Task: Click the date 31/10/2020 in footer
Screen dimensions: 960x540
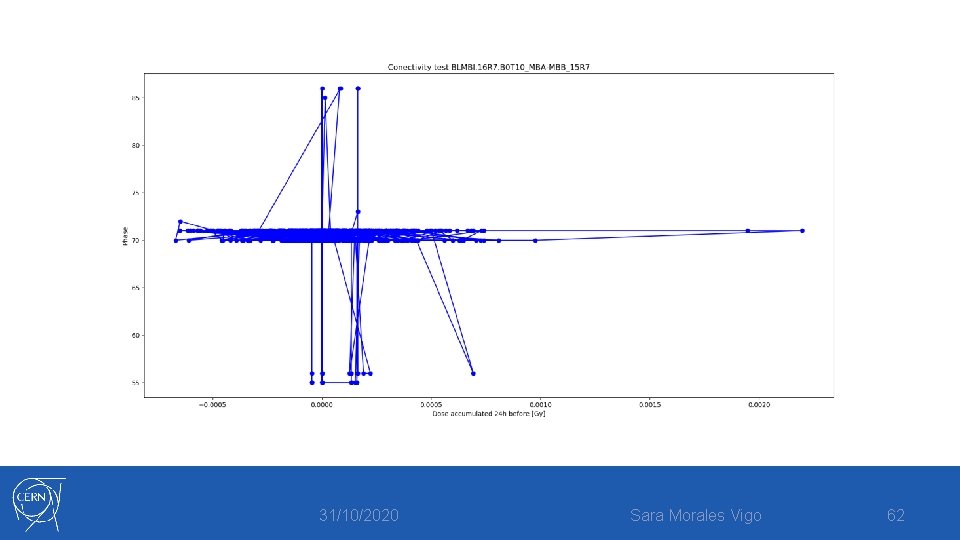Action: 359,516
